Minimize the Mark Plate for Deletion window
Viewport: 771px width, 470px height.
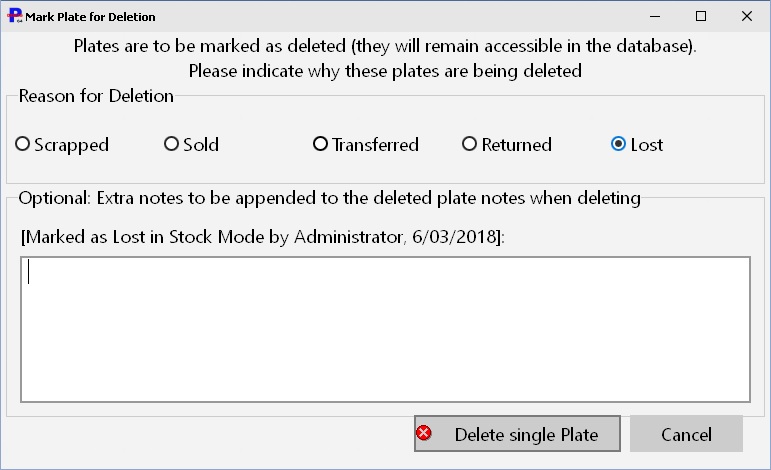[655, 16]
